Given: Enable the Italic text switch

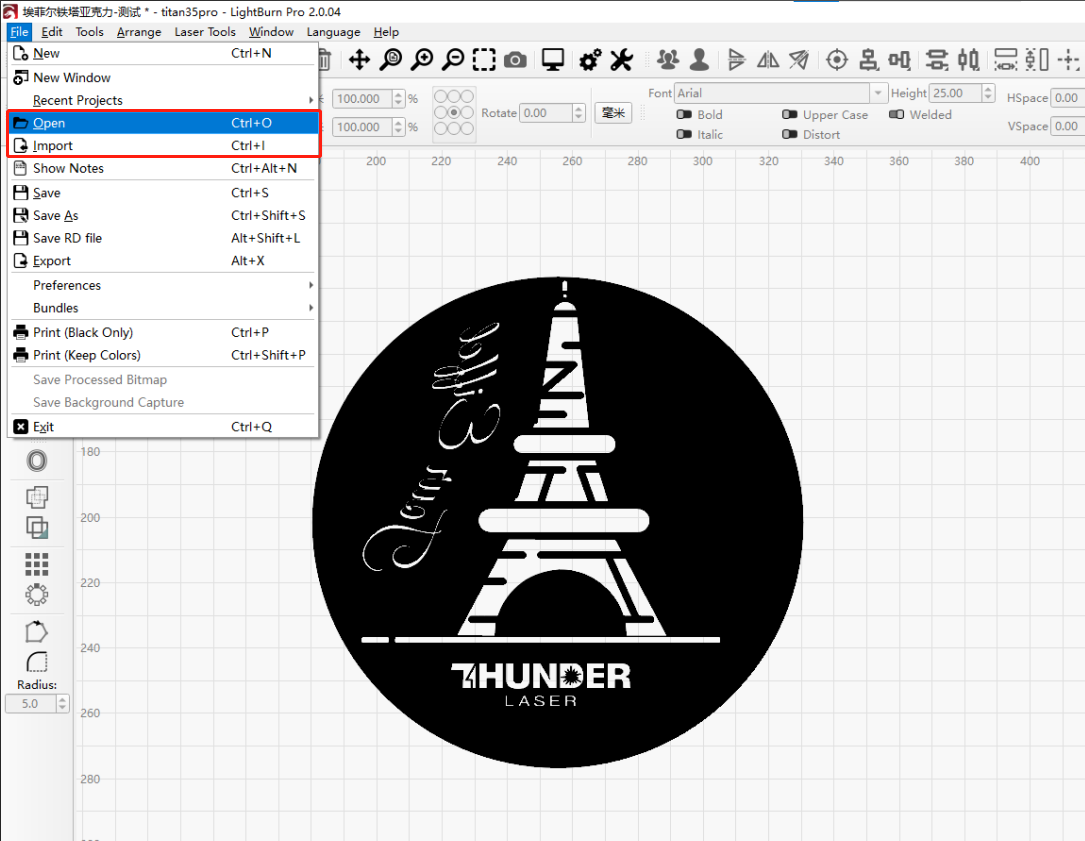Looking at the screenshot, I should [x=685, y=135].
